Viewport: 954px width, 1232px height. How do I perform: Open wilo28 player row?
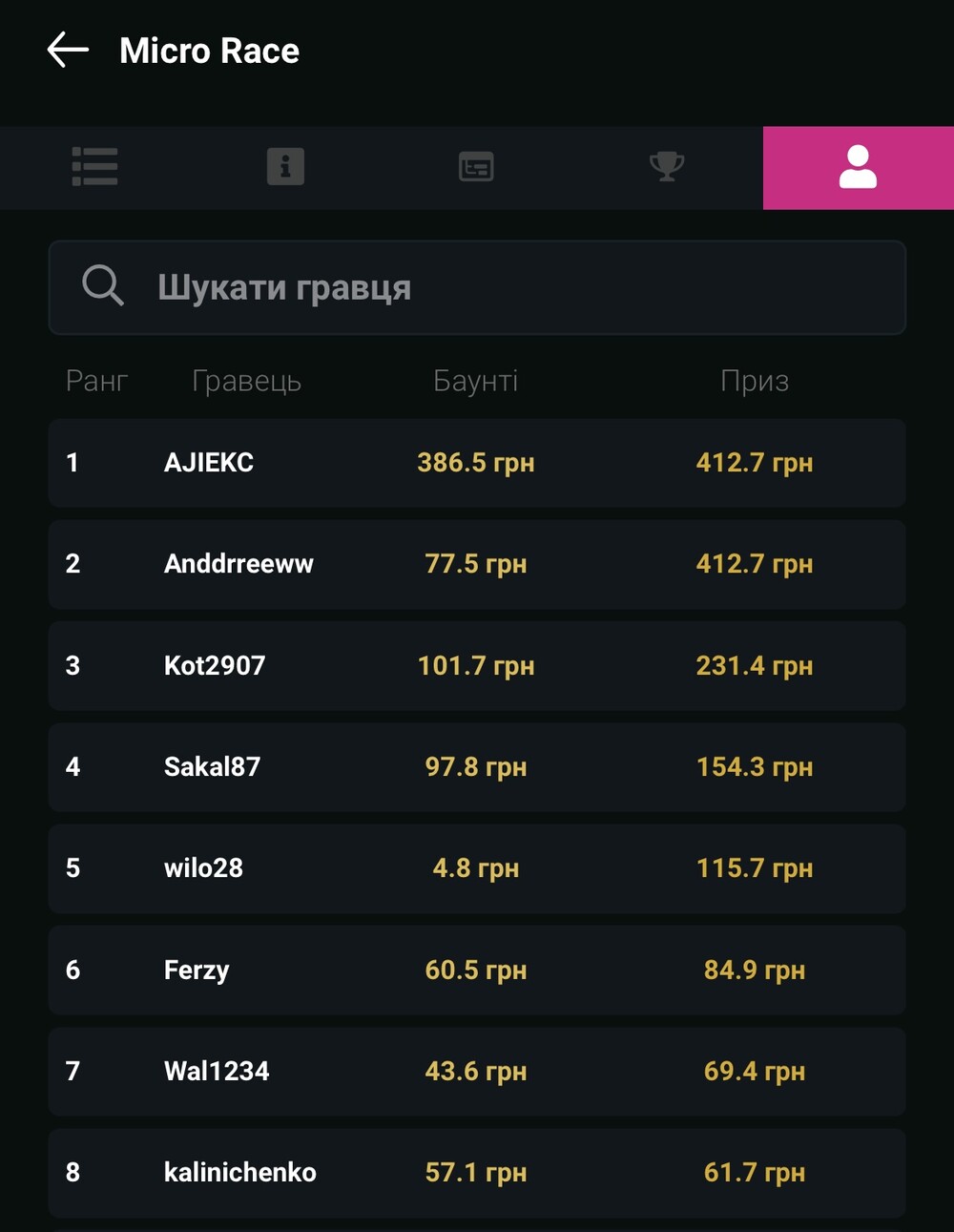coord(477,868)
